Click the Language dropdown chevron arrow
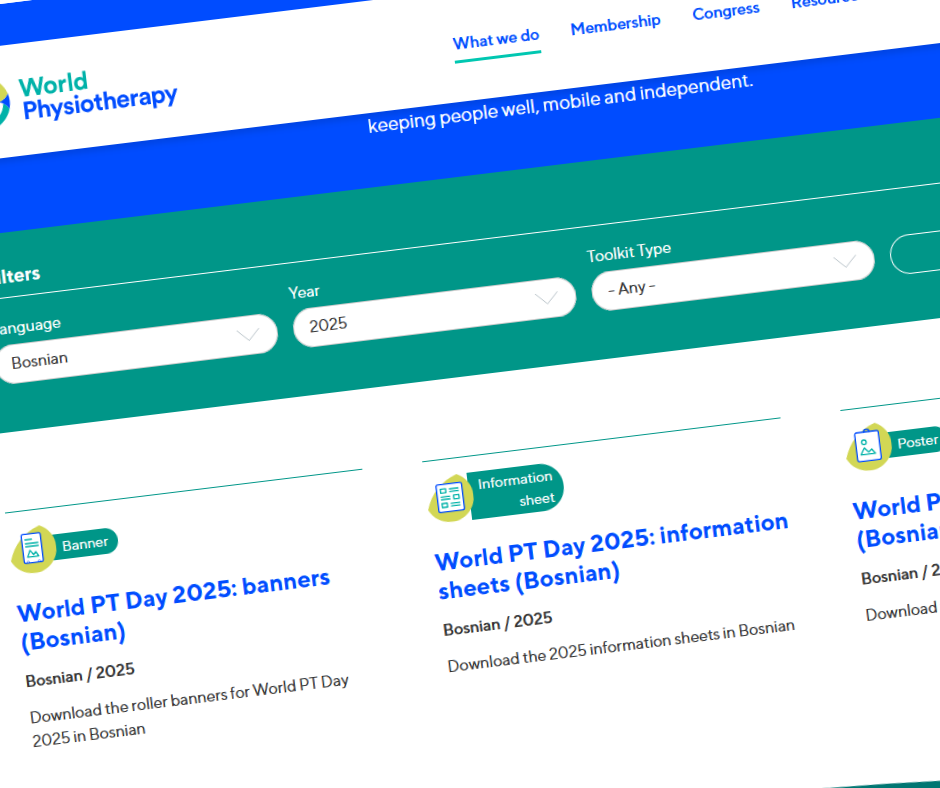This screenshot has height=788, width=940. coord(247,335)
